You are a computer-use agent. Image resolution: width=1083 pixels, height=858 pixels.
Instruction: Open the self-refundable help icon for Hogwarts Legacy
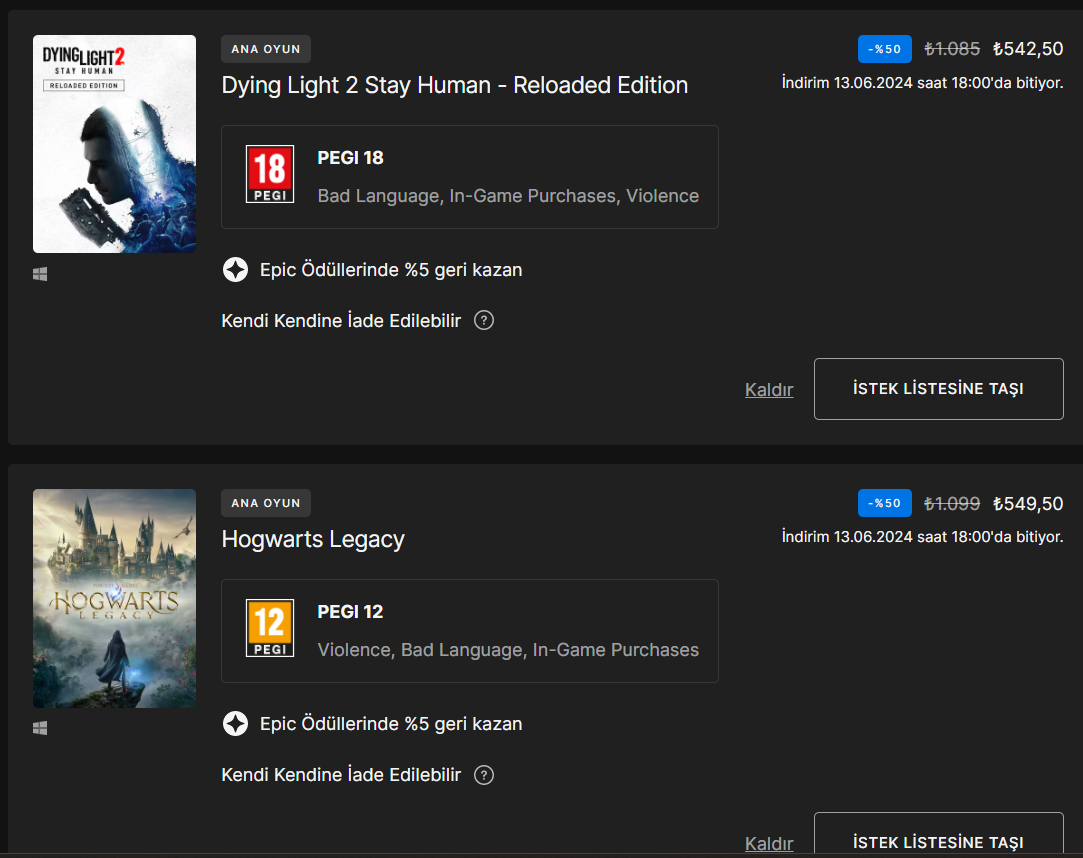[483, 775]
